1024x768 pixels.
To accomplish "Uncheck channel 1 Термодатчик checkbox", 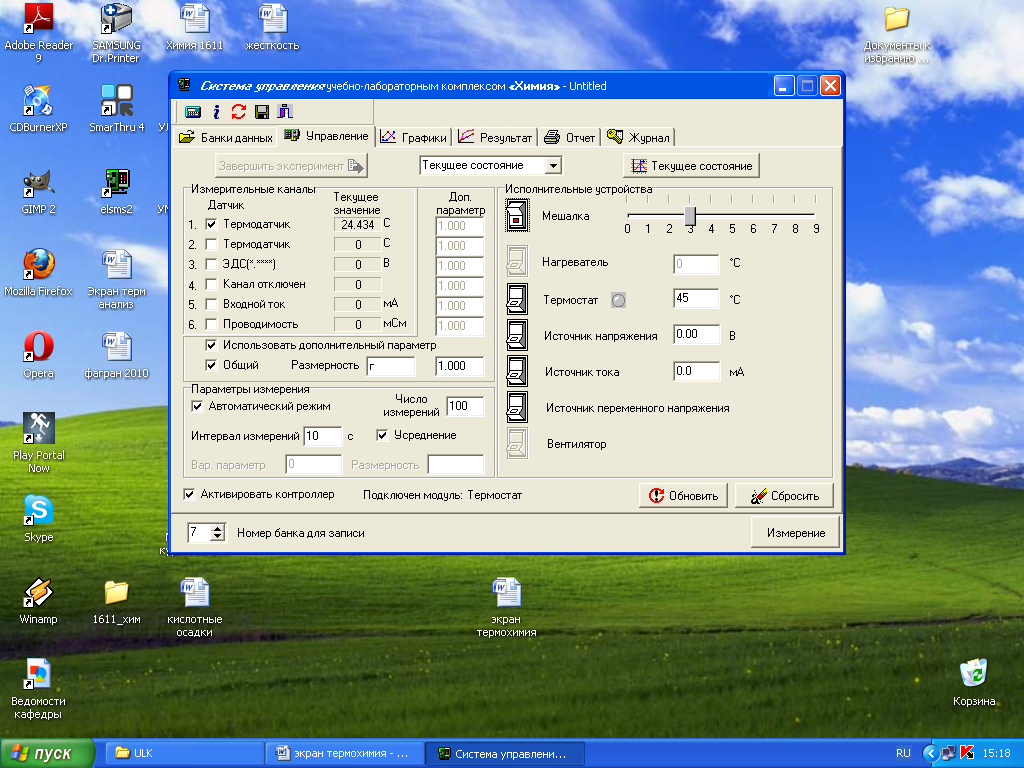I will [x=211, y=224].
